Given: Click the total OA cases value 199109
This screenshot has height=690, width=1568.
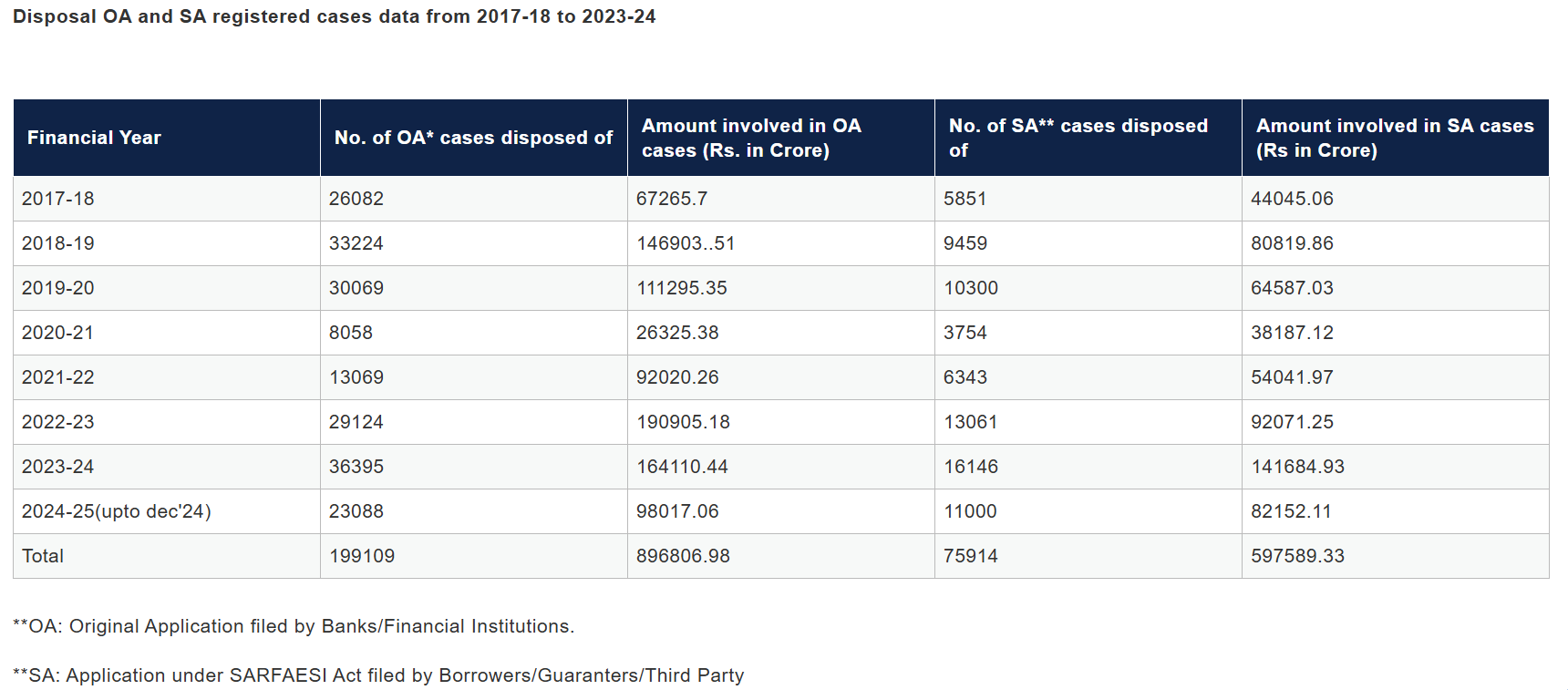Looking at the screenshot, I should (x=362, y=556).
